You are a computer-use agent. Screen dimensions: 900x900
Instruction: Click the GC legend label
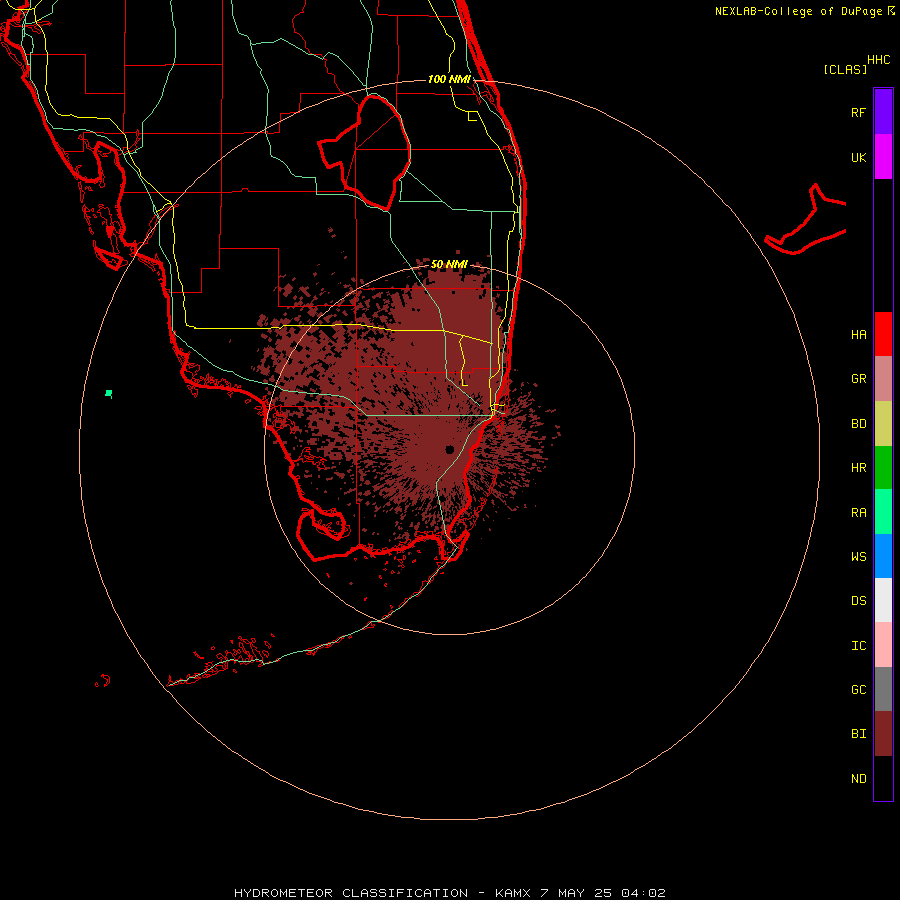858,689
